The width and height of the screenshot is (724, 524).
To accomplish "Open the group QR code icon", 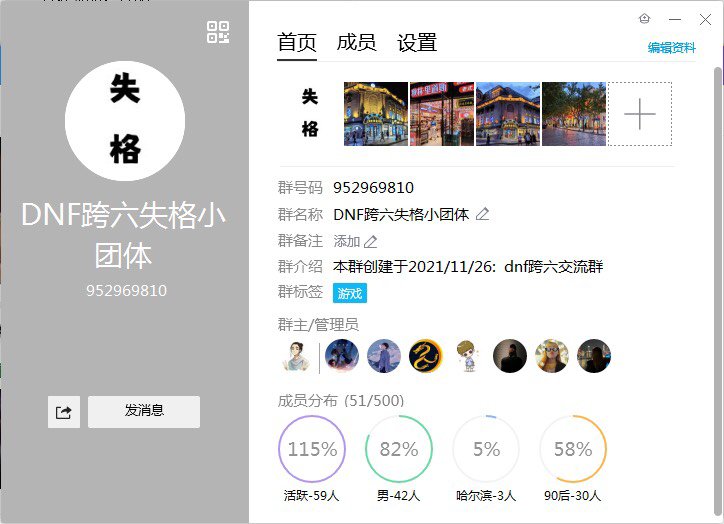I will click(x=218, y=32).
